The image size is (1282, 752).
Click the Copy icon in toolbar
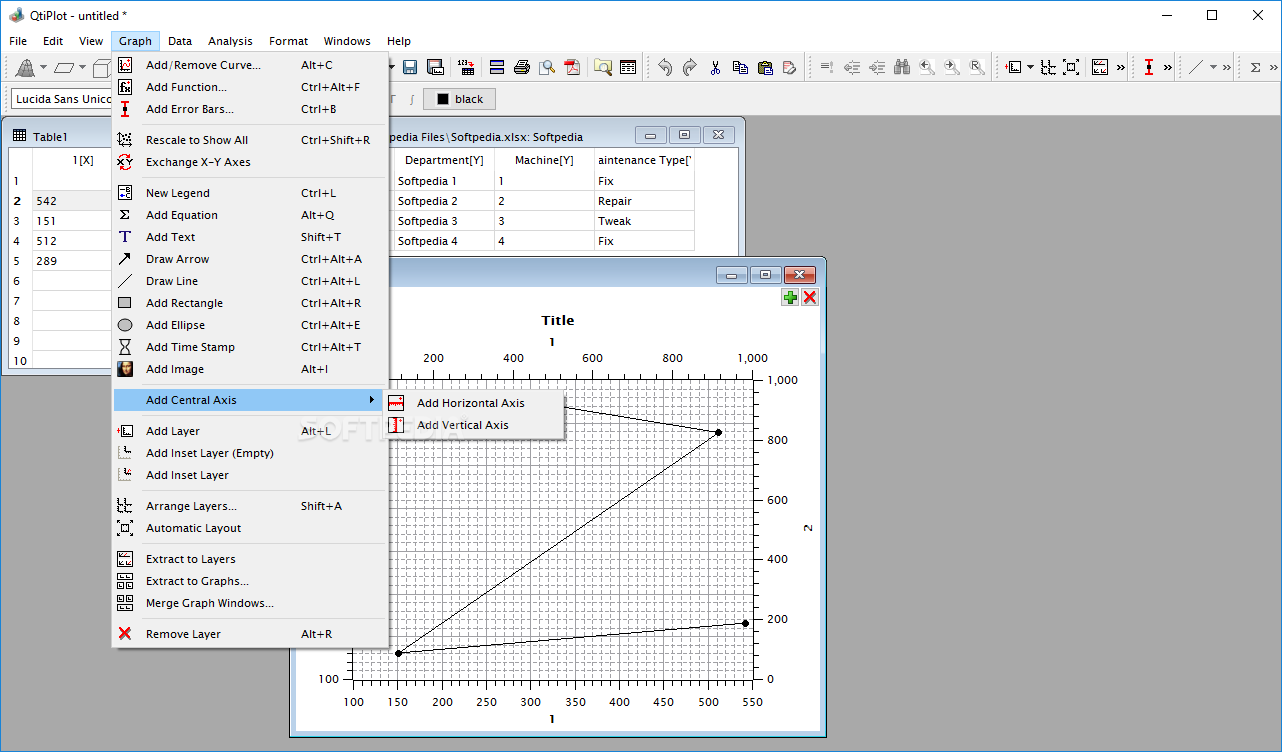point(740,67)
